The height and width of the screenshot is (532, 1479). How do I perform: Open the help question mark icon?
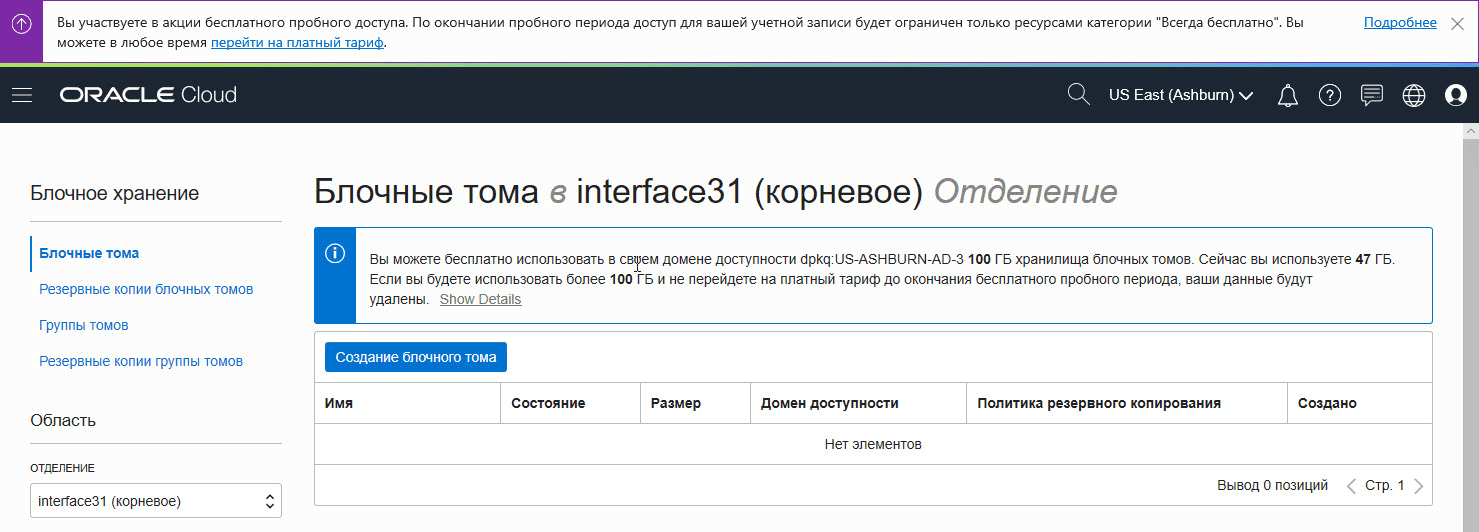(1329, 96)
